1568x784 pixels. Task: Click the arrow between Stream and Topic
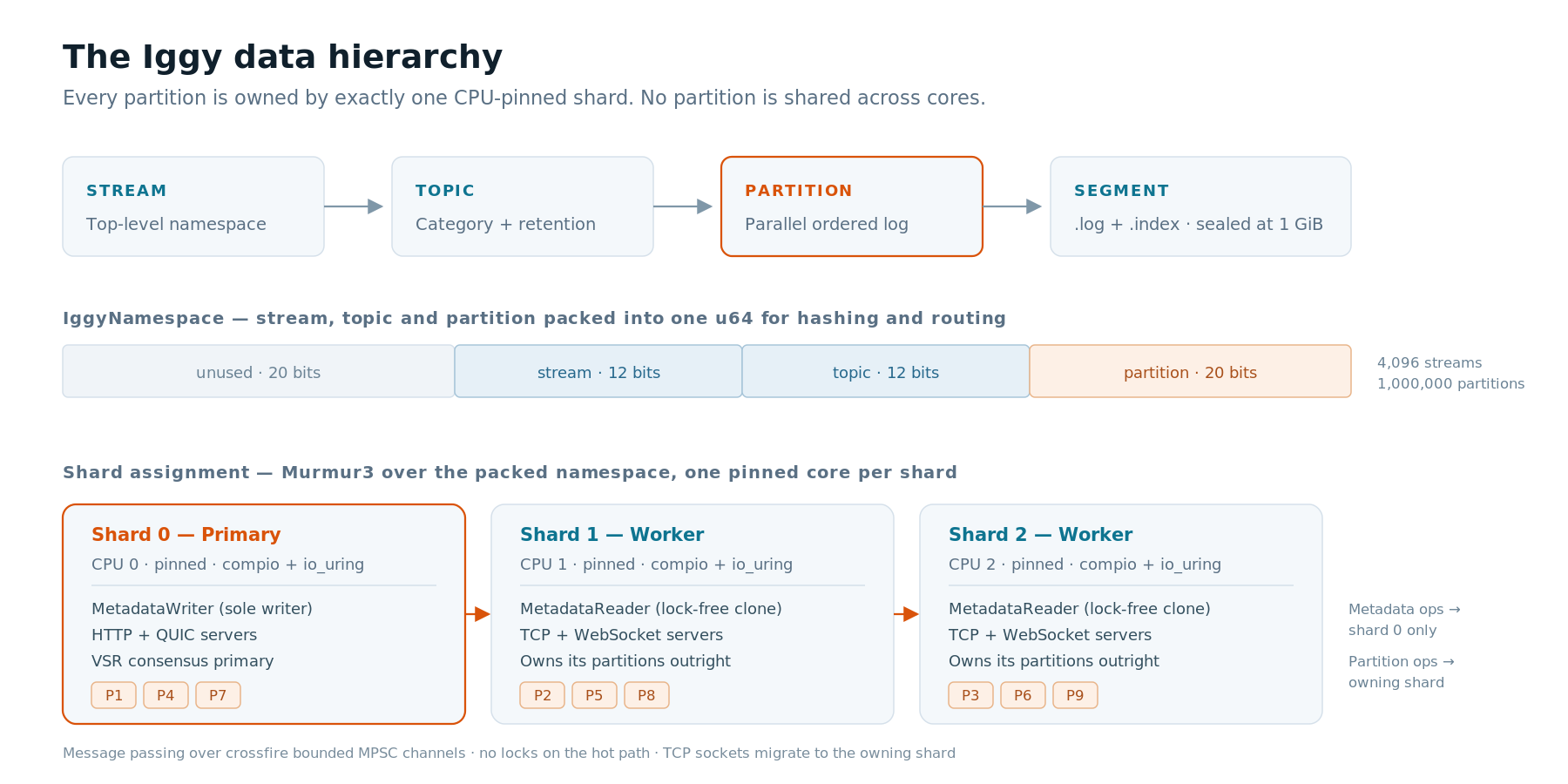pos(354,206)
